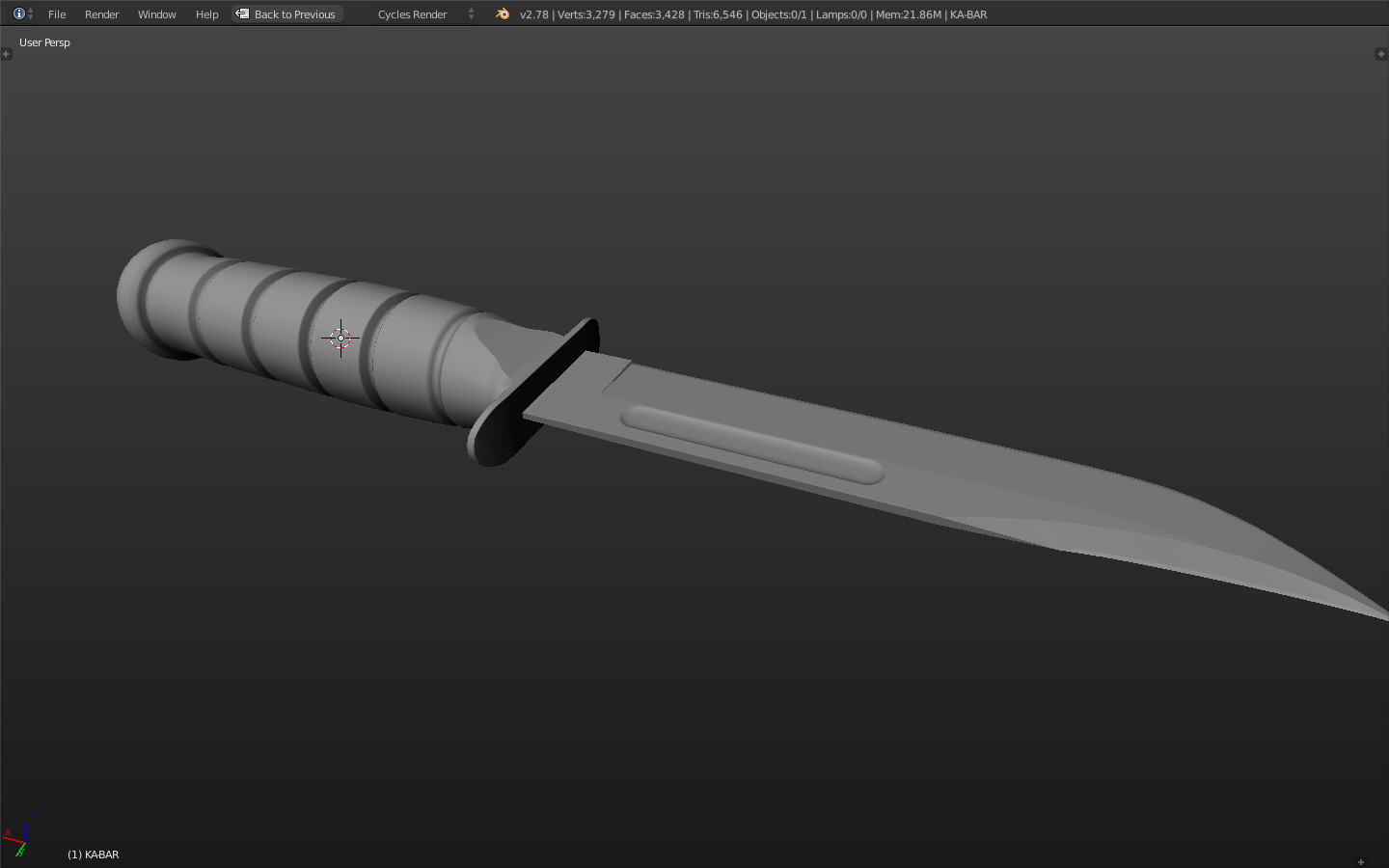Viewport: 1389px width, 868px height.
Task: Click the 3D cursor on the handle
Action: (x=340, y=338)
